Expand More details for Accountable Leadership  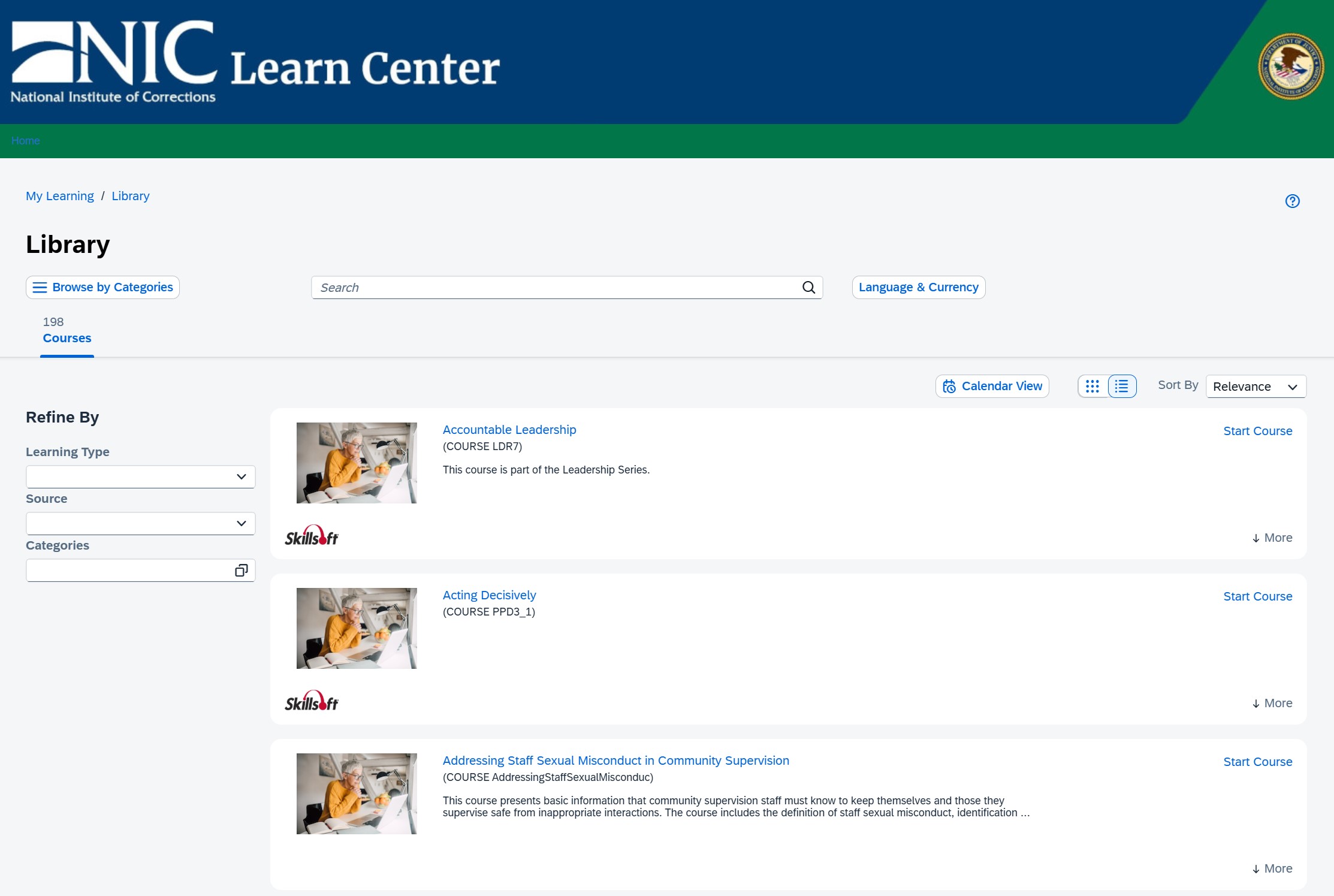click(1271, 538)
